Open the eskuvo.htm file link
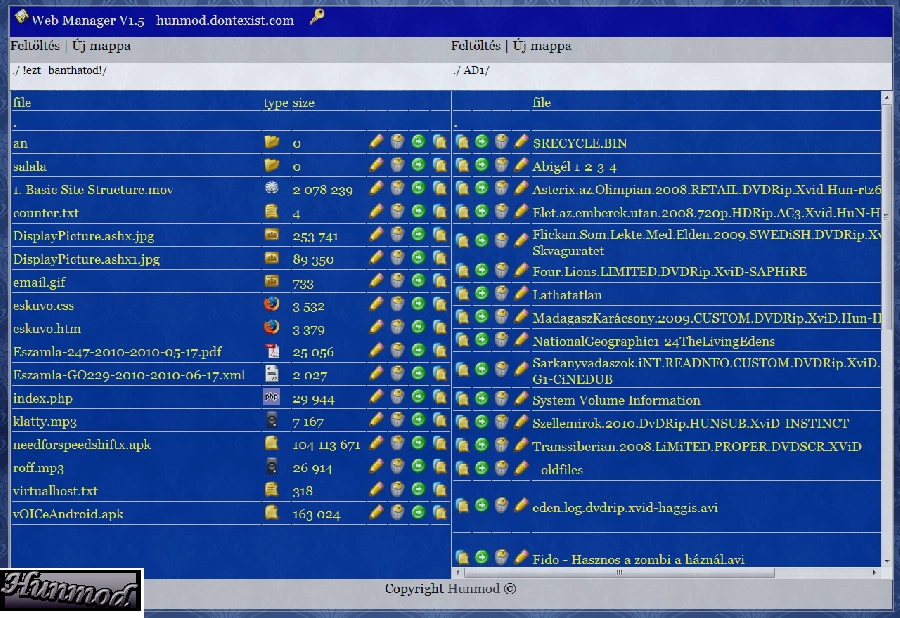Image resolution: width=900 pixels, height=618 pixels. coord(47,328)
